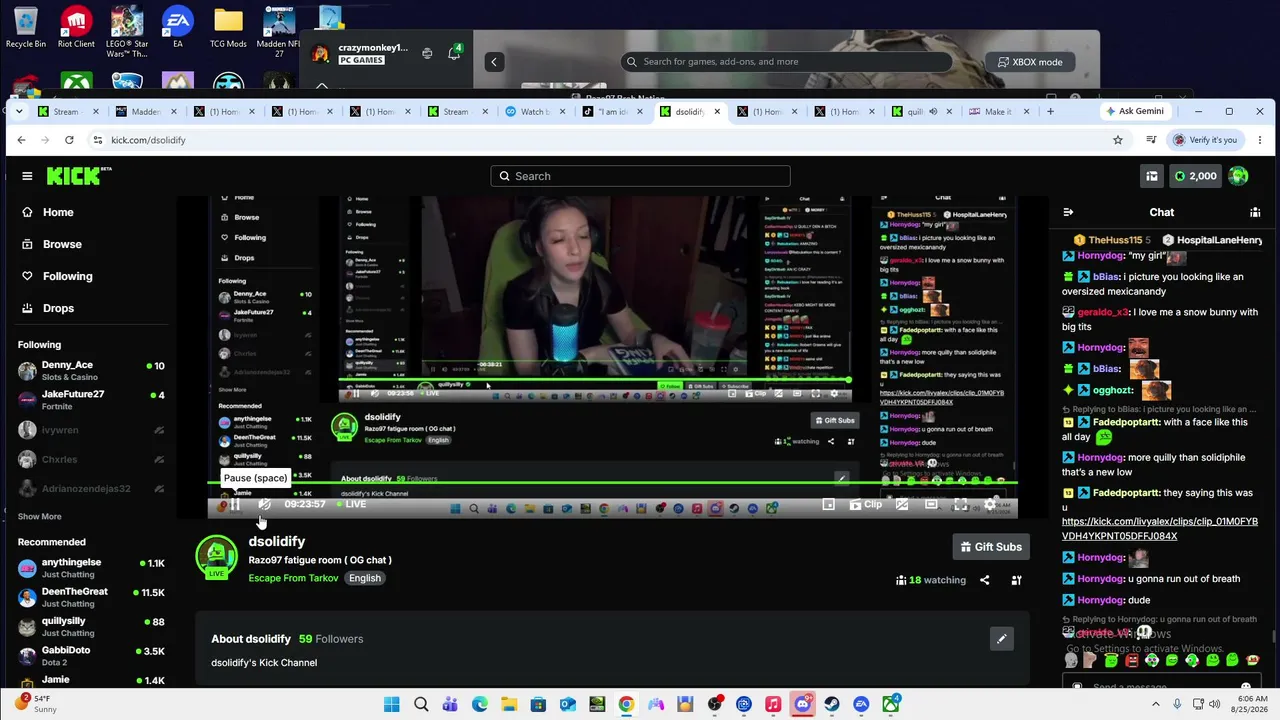Click the Gift Subs button
The height and width of the screenshot is (720, 1280).
(x=991, y=547)
